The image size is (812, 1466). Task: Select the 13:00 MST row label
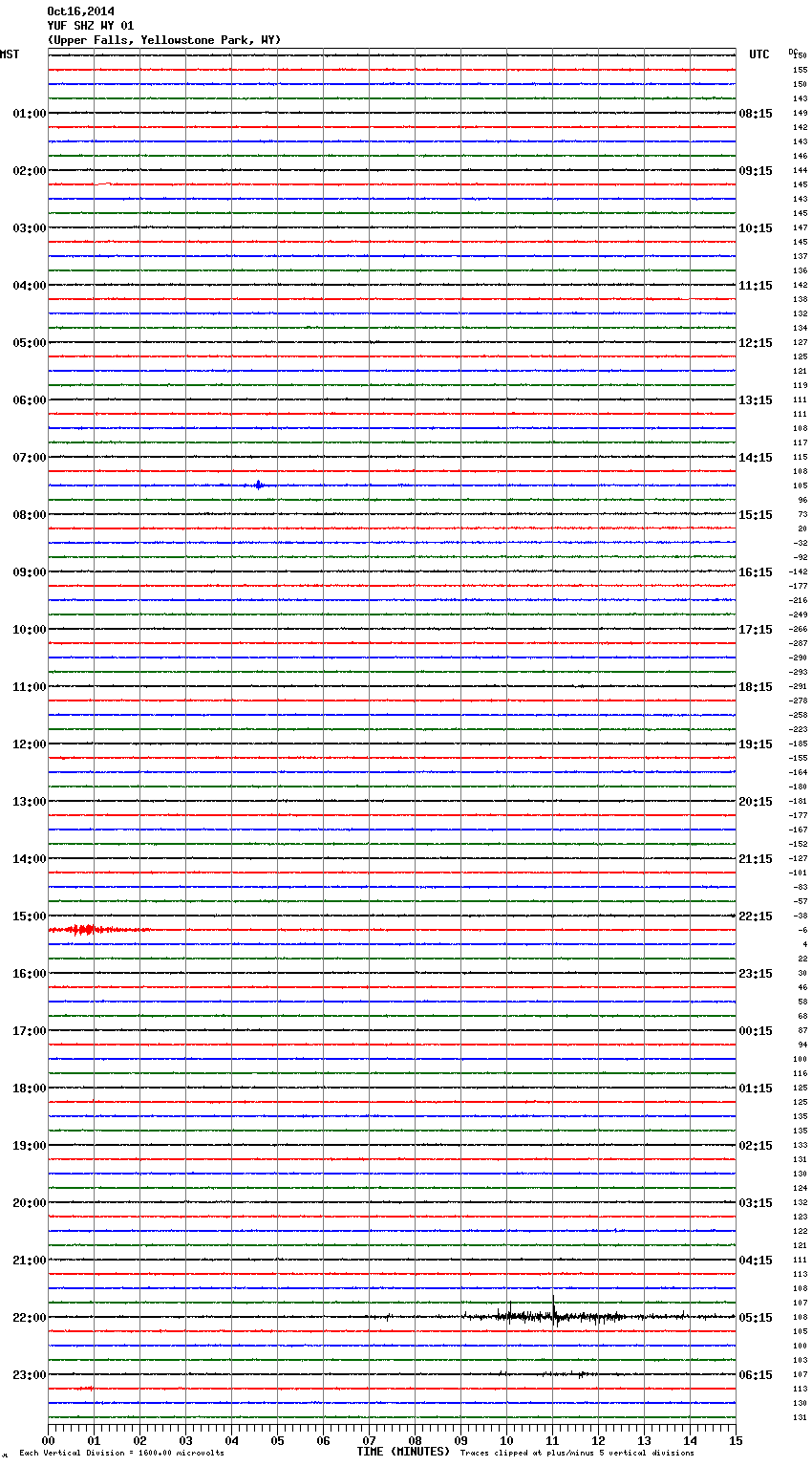pos(29,802)
